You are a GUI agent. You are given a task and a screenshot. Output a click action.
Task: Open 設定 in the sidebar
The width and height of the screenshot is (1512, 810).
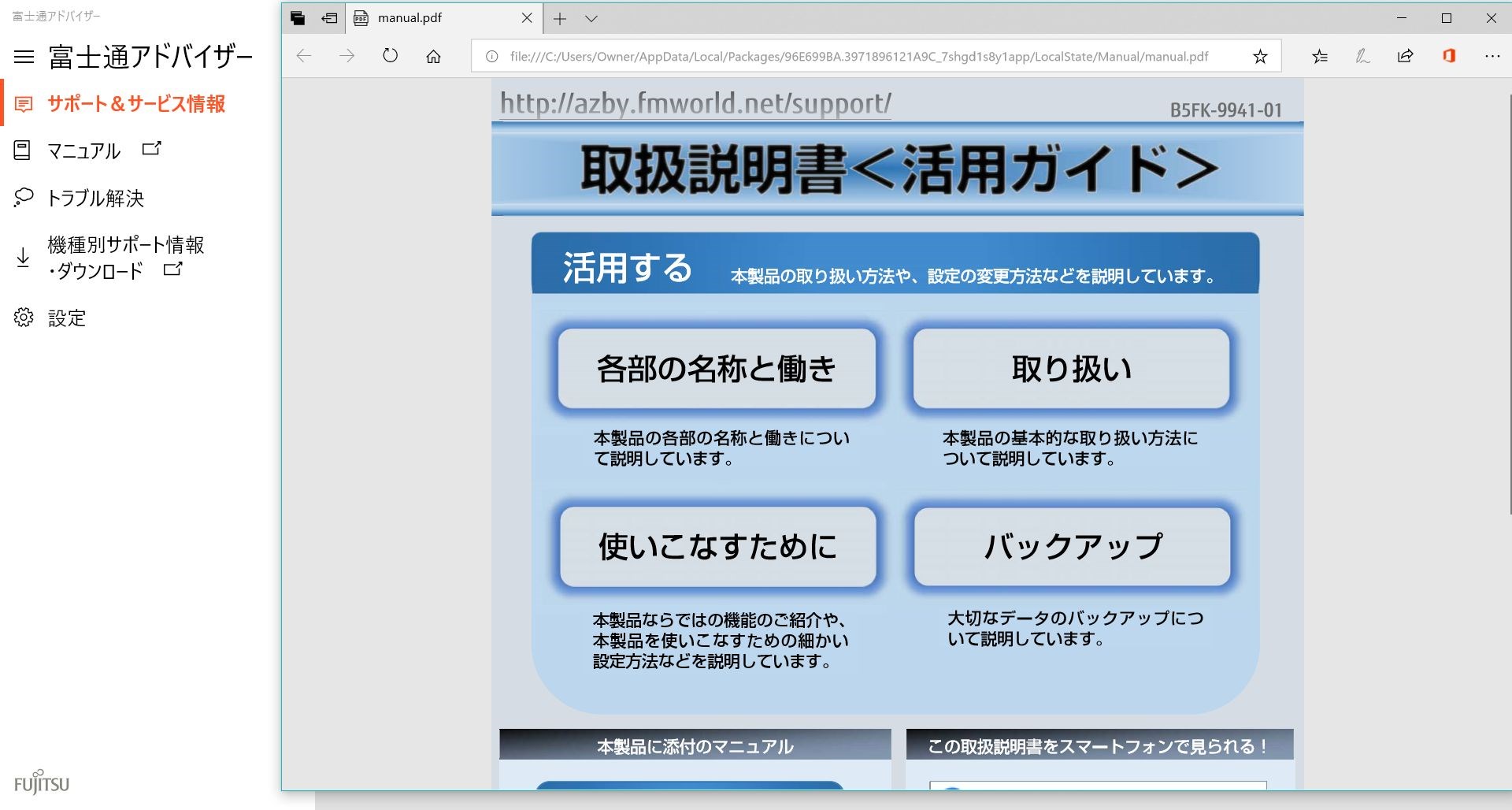(67, 318)
